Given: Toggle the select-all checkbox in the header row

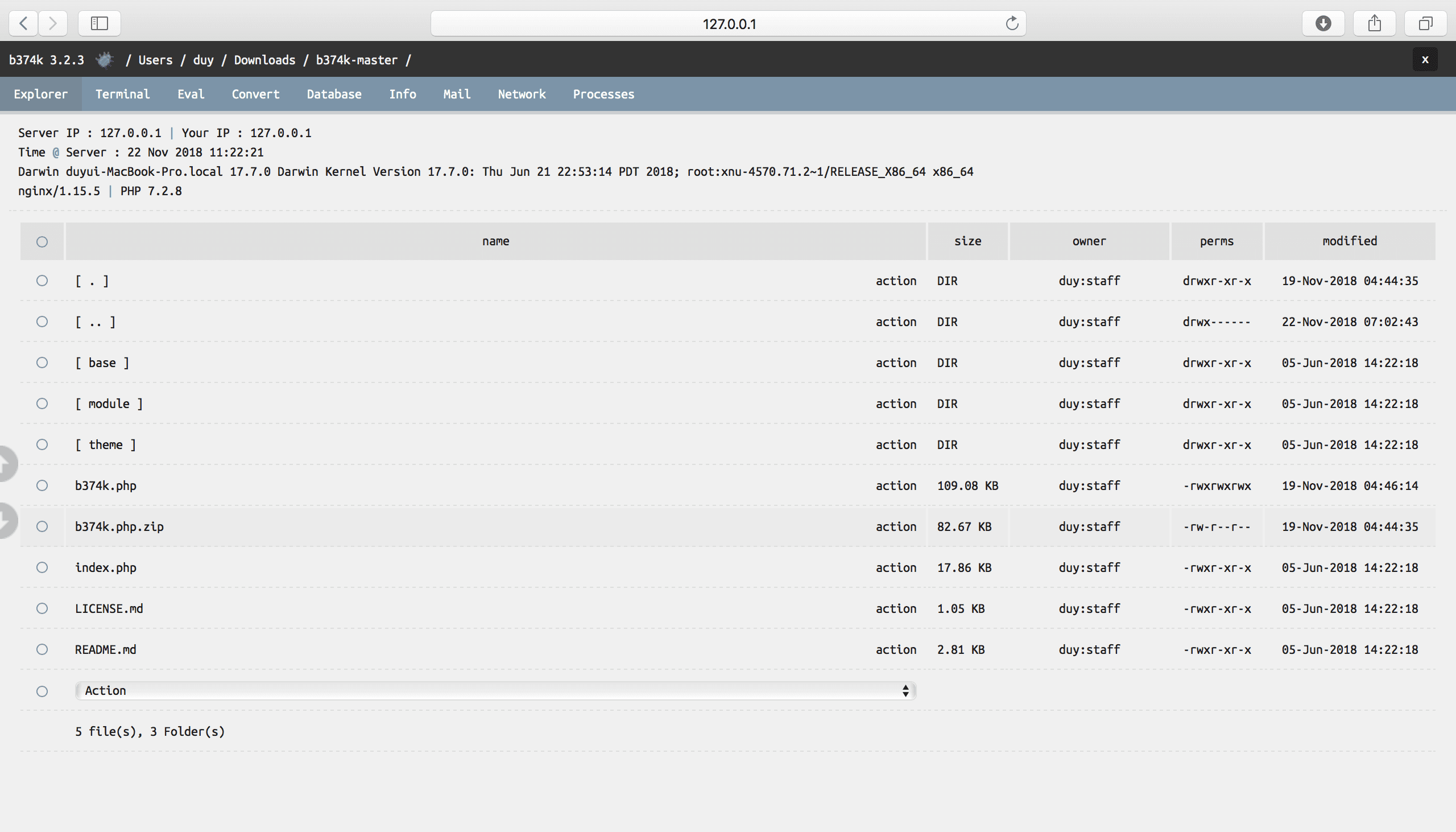Looking at the screenshot, I should 42,242.
